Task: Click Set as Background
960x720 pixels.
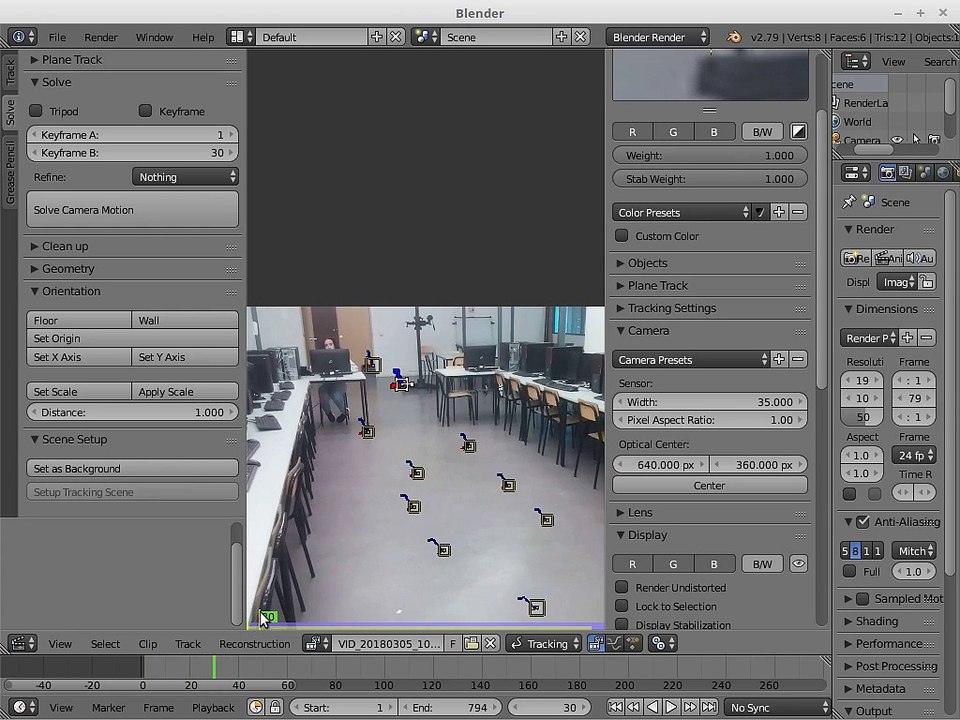Action: pyautogui.click(x=132, y=468)
